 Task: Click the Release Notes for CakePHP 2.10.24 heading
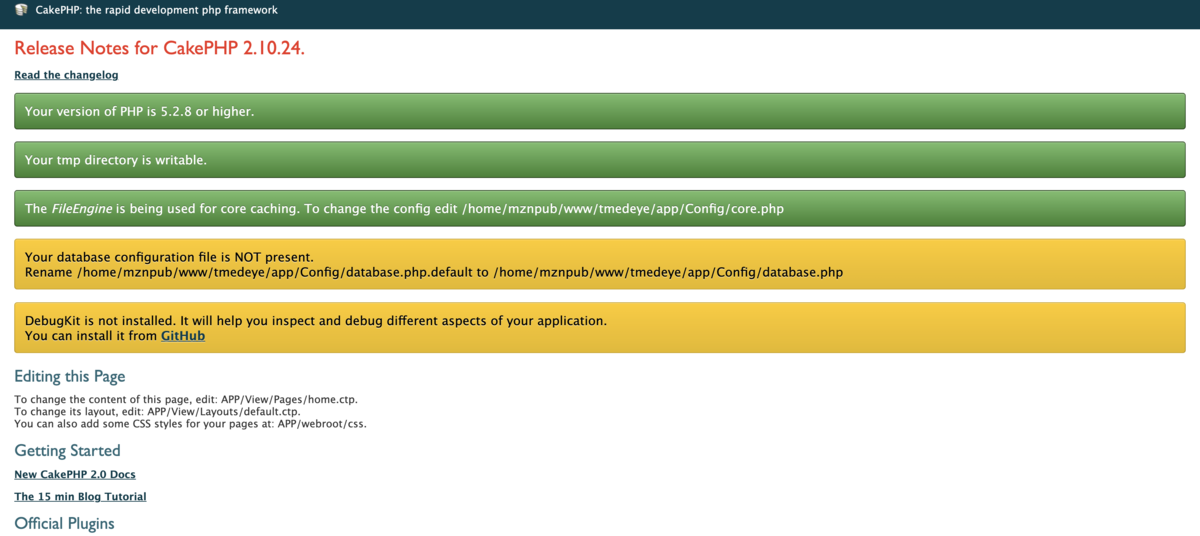click(x=159, y=48)
